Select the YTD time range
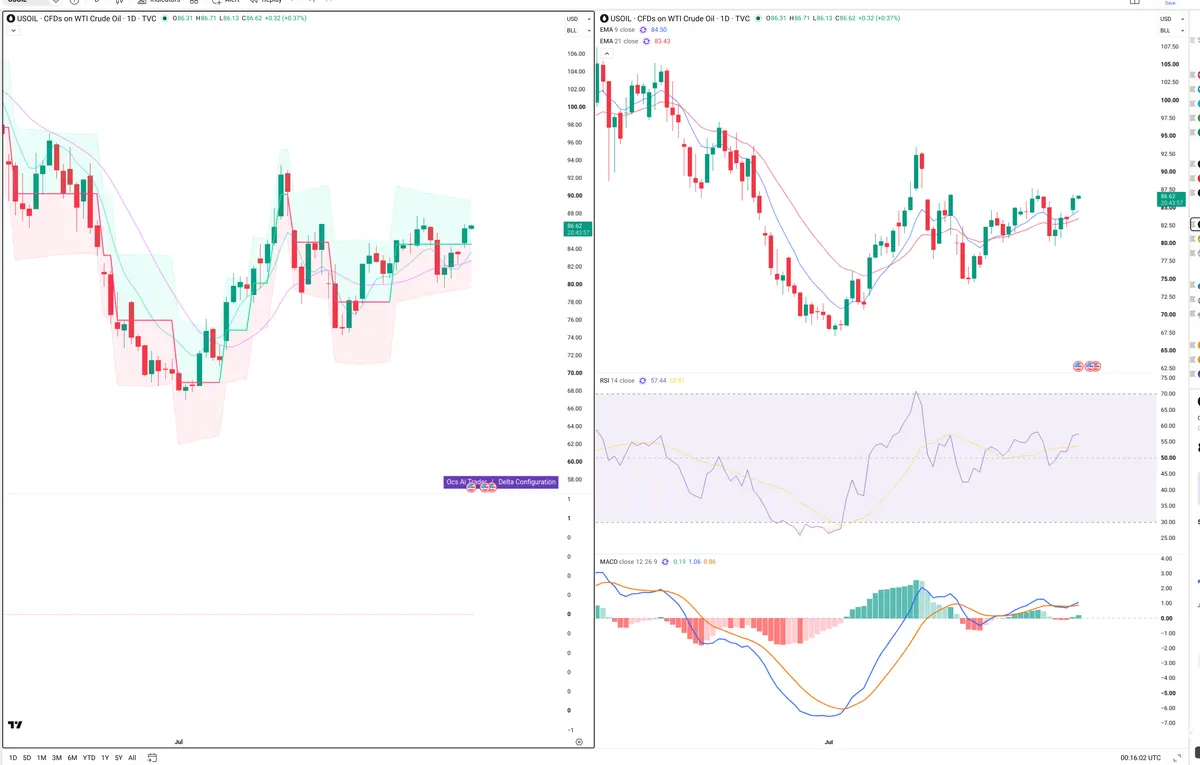The image size is (1200, 765). coord(89,758)
